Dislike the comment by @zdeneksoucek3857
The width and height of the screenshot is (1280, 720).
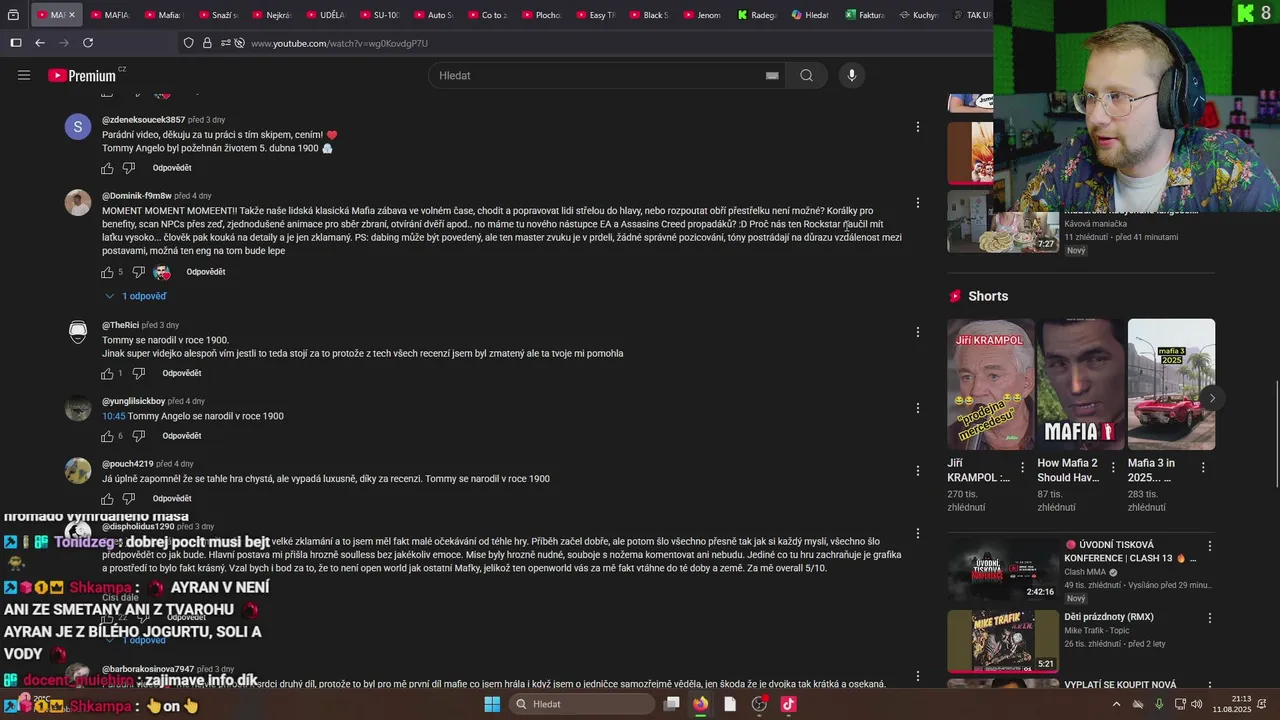pos(128,168)
